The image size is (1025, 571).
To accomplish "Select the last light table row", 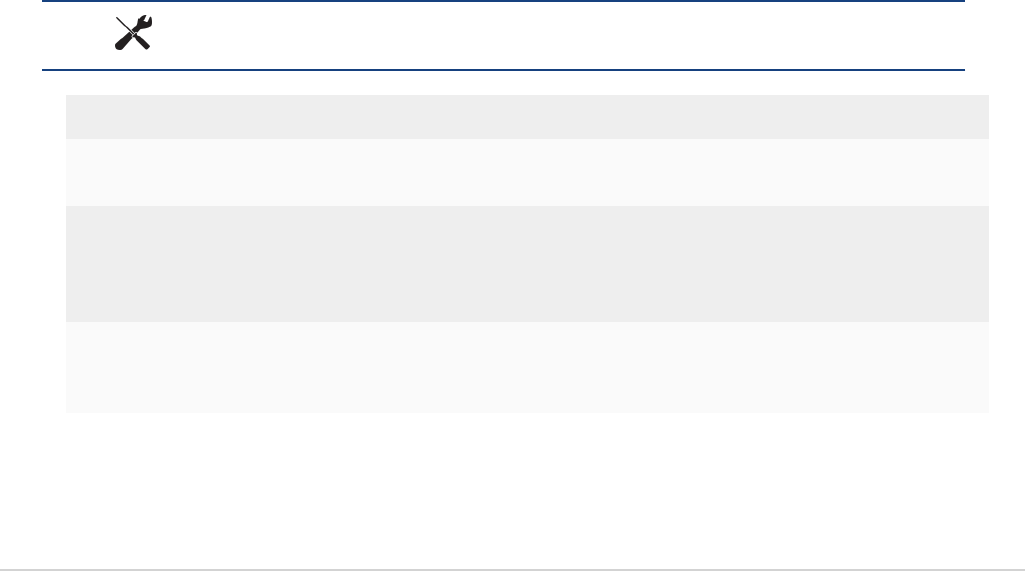I will (527, 367).
